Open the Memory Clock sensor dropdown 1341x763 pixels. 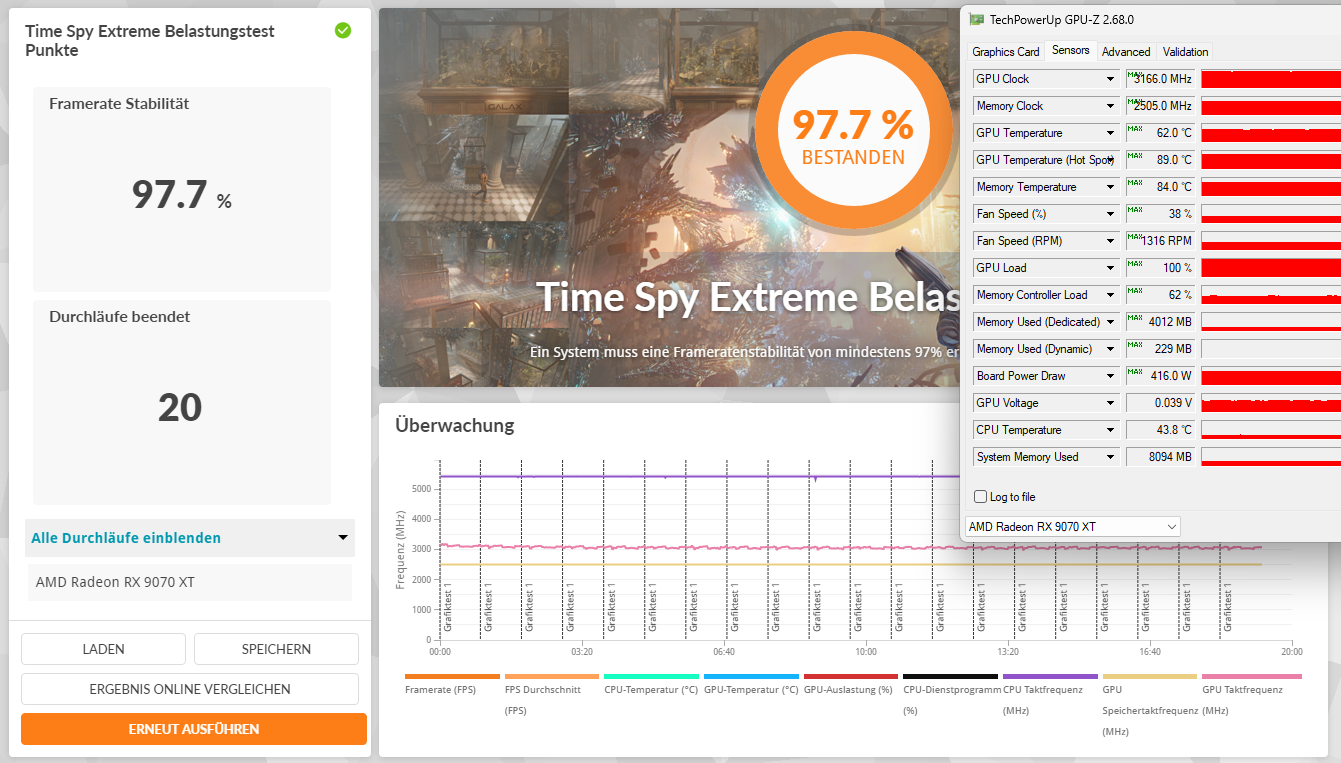tap(1109, 106)
